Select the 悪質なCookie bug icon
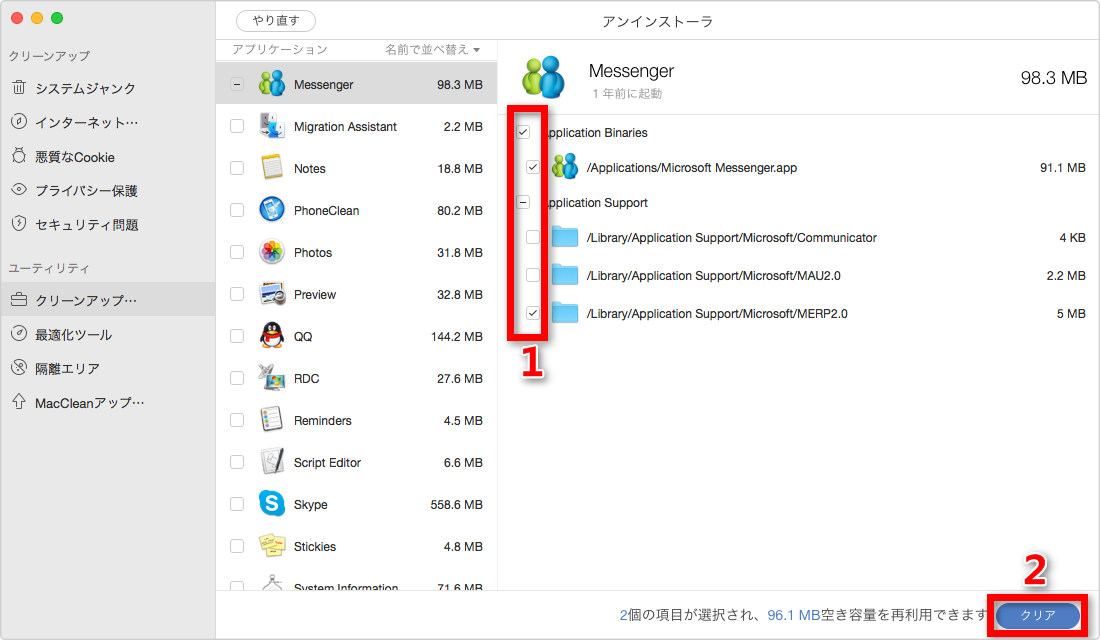This screenshot has height=640, width=1100. point(19,156)
